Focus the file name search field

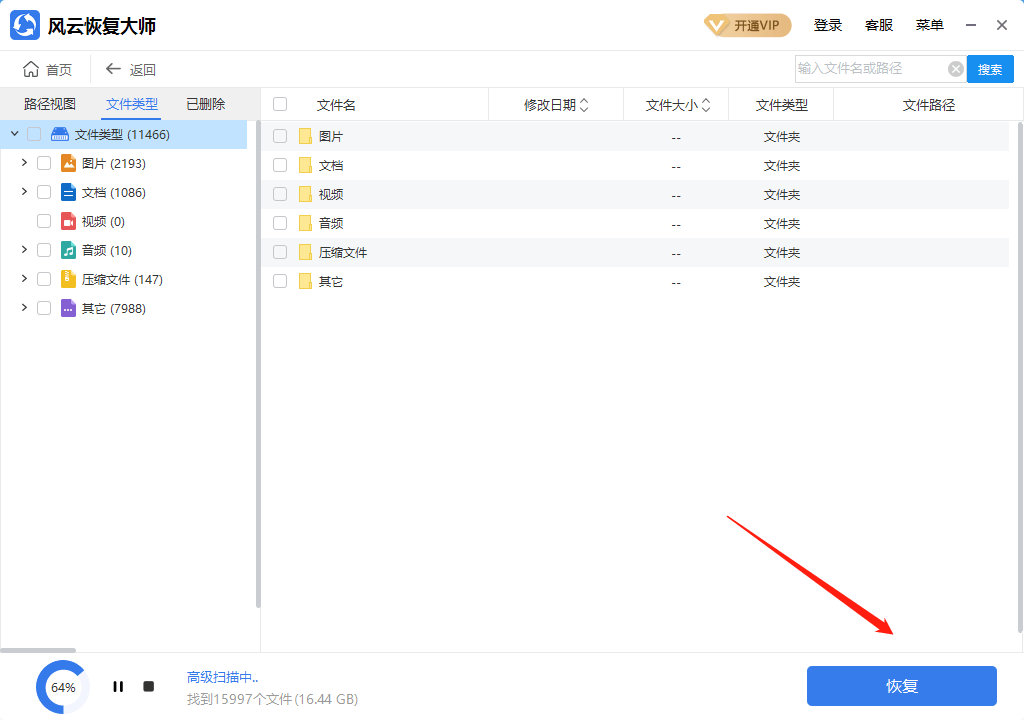(868, 69)
